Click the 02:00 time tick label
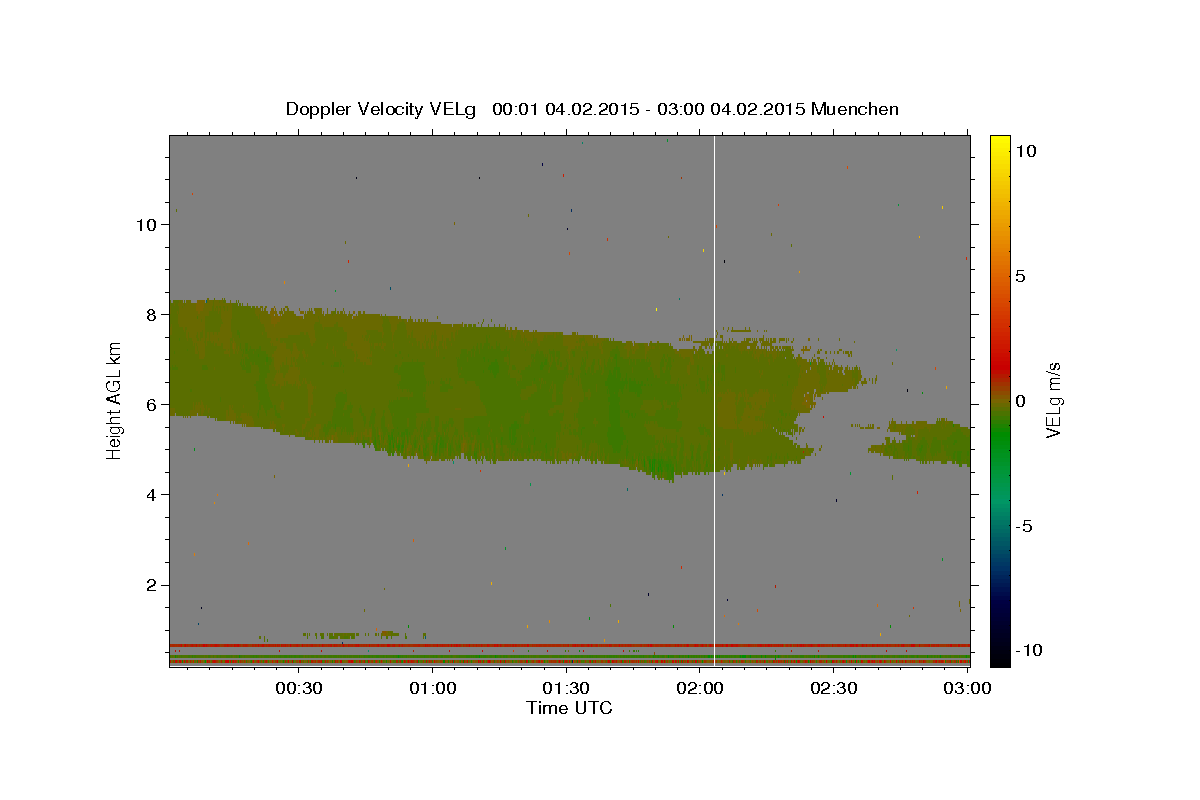 [700, 688]
